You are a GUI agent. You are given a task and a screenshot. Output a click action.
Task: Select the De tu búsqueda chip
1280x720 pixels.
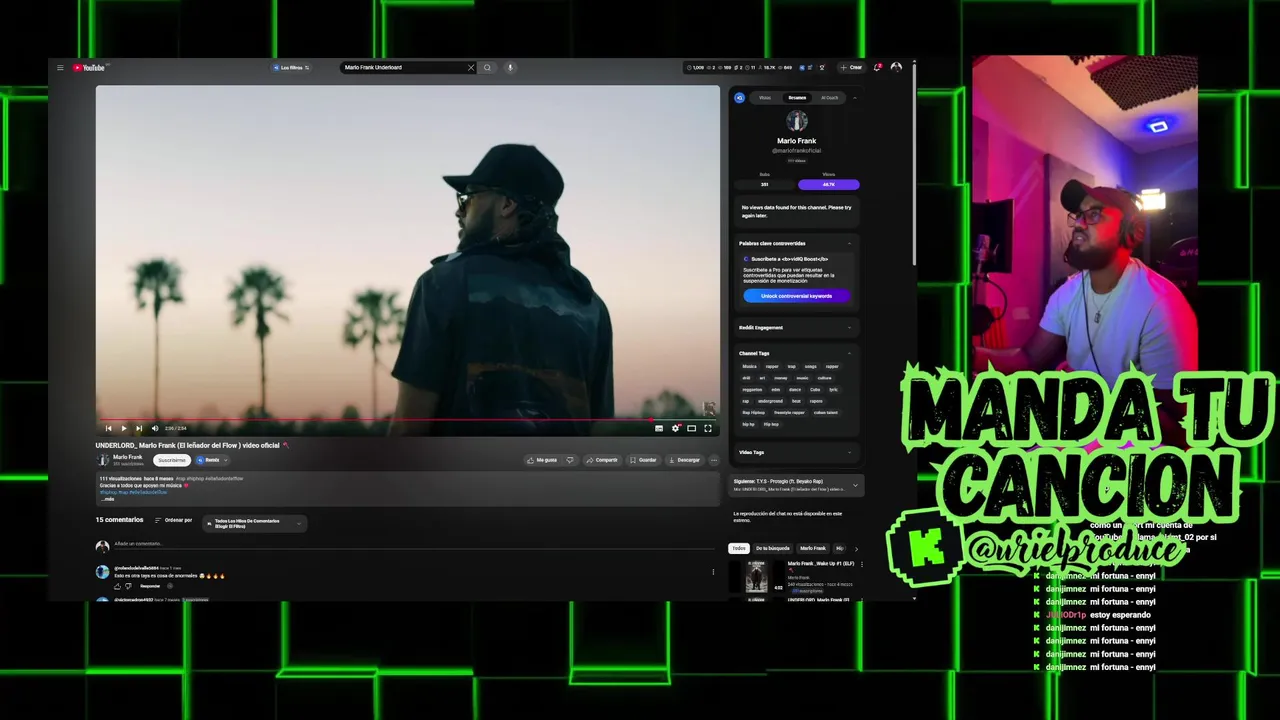coord(772,548)
